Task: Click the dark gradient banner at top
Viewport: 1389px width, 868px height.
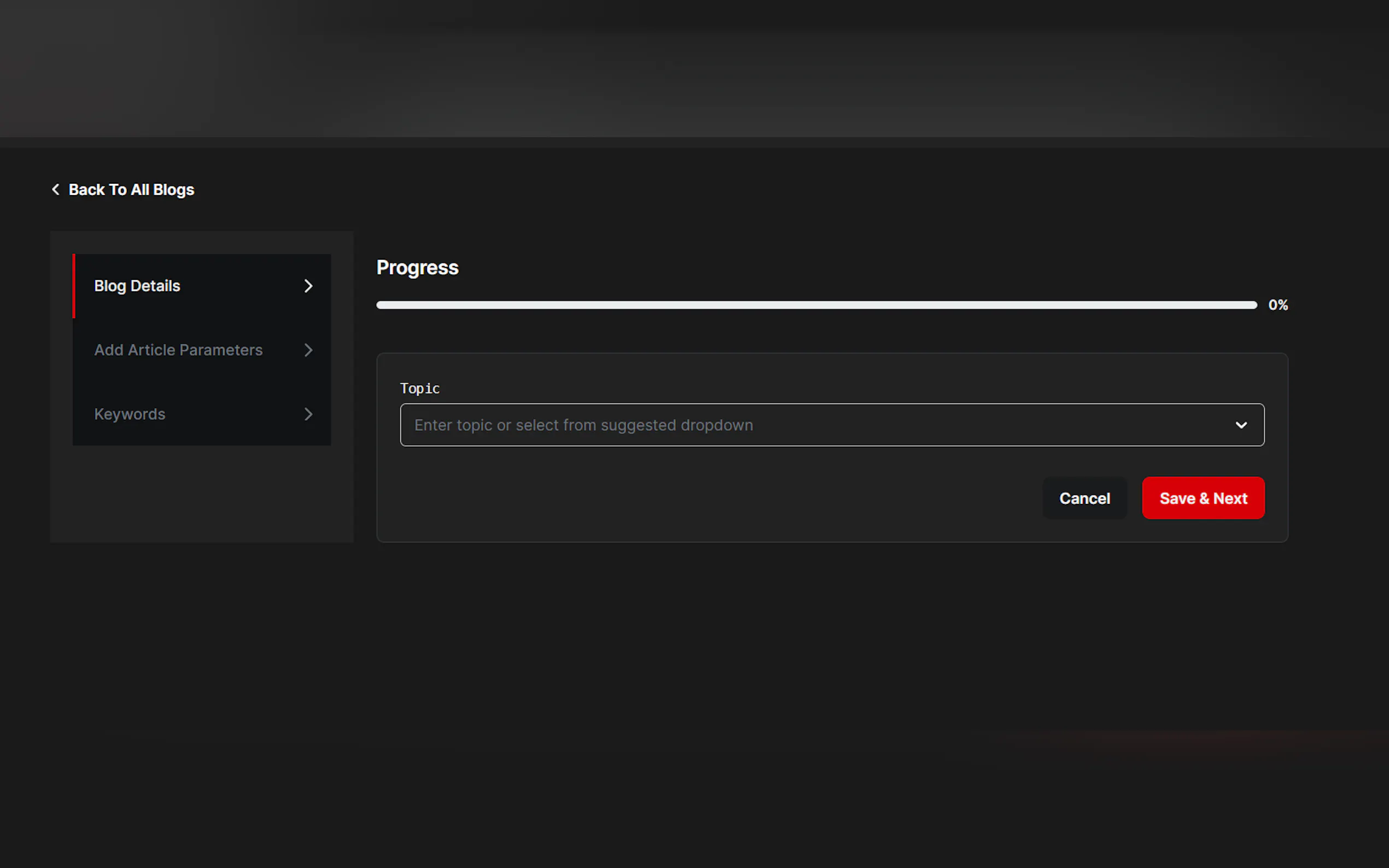Action: (x=694, y=69)
